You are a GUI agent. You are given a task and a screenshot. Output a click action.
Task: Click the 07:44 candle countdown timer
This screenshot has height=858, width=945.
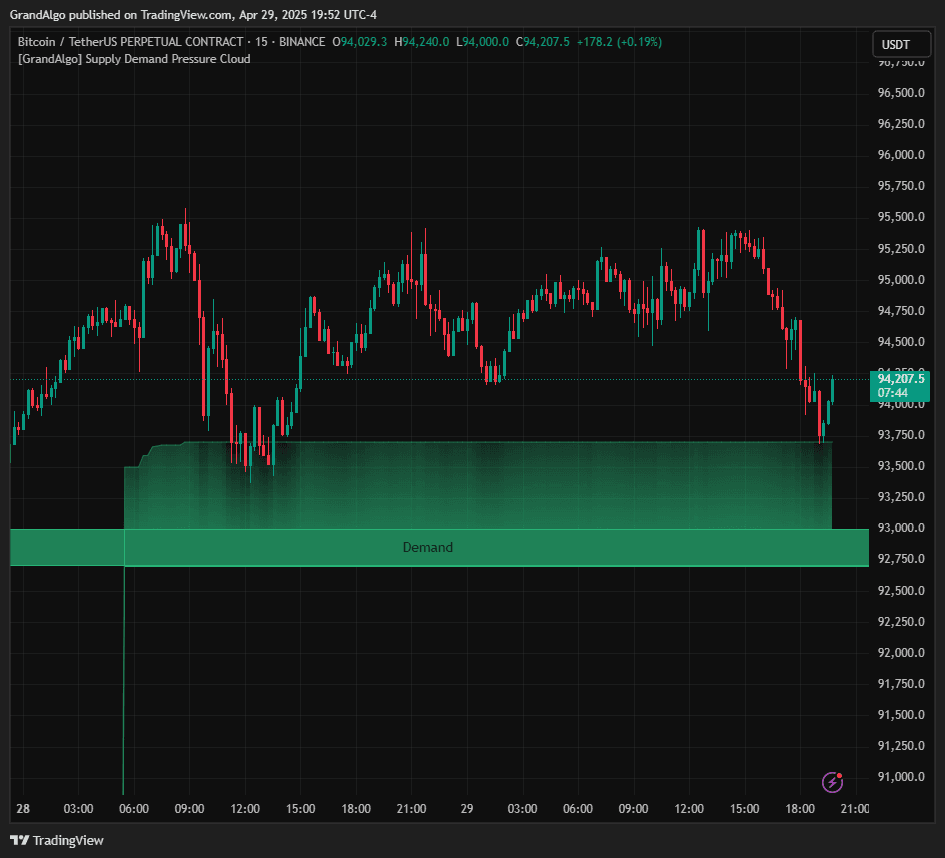892,393
